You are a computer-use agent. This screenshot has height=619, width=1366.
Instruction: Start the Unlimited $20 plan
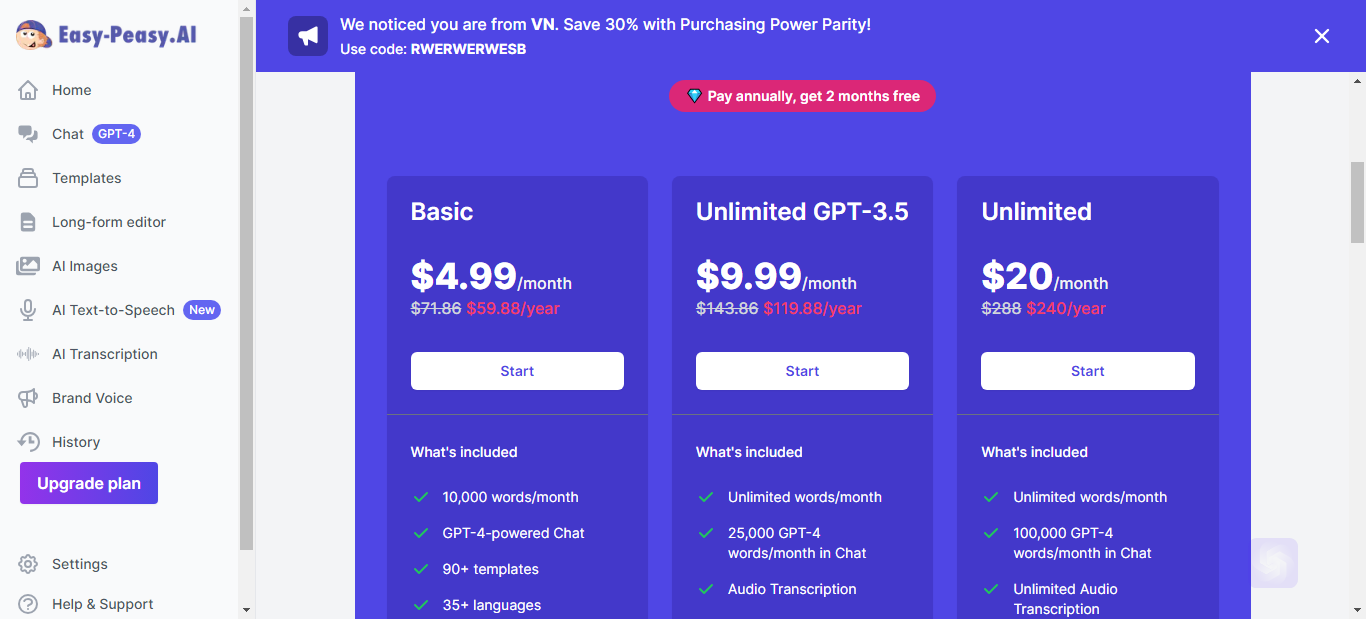click(1088, 371)
